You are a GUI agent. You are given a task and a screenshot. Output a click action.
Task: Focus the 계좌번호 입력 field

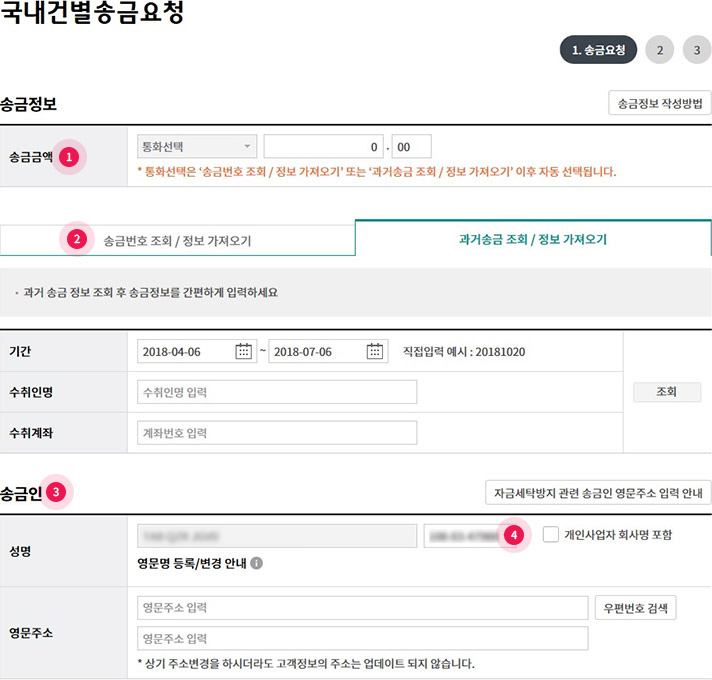click(277, 433)
